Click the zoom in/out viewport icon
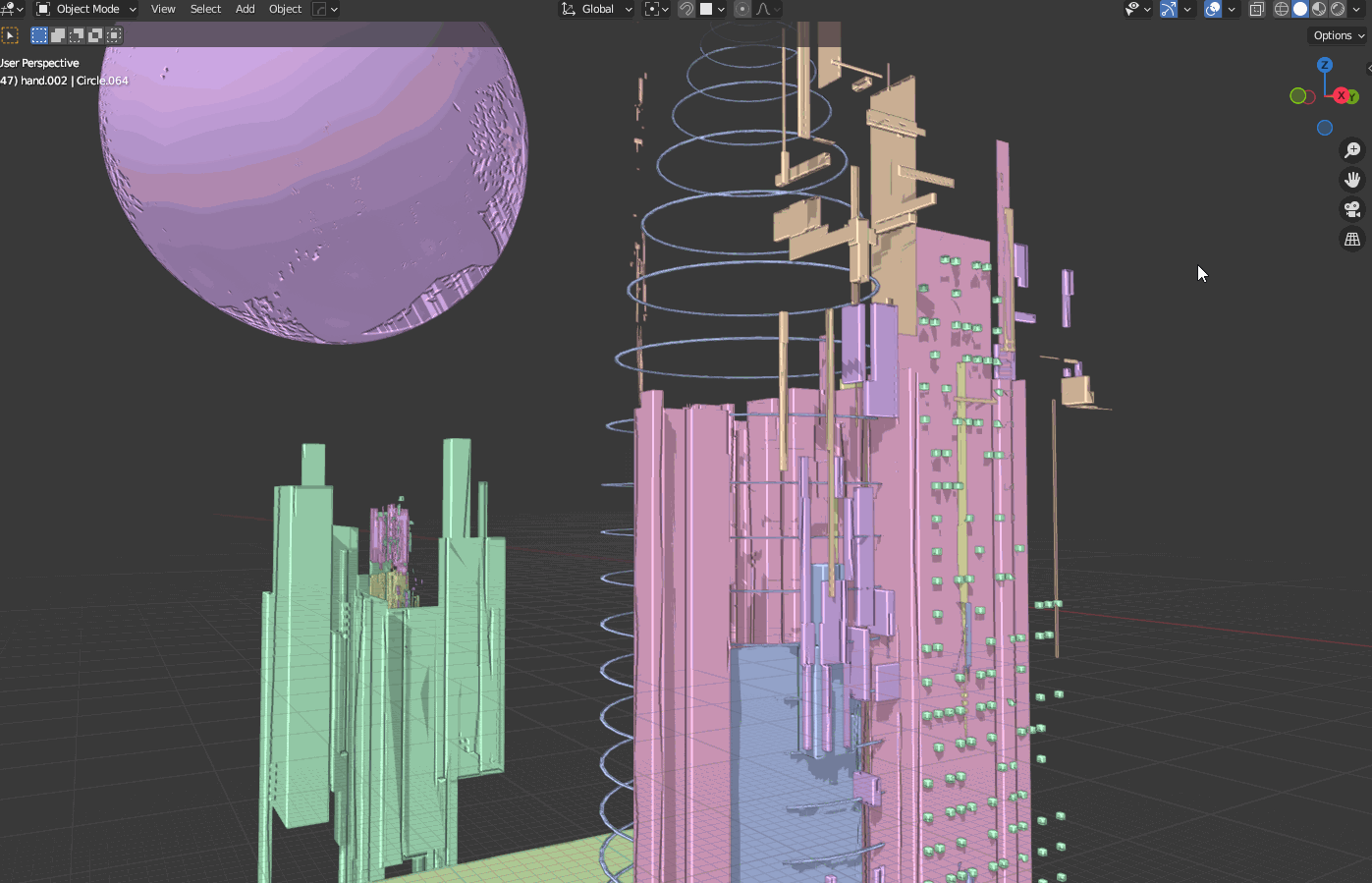The width and height of the screenshot is (1372, 883). tap(1352, 150)
